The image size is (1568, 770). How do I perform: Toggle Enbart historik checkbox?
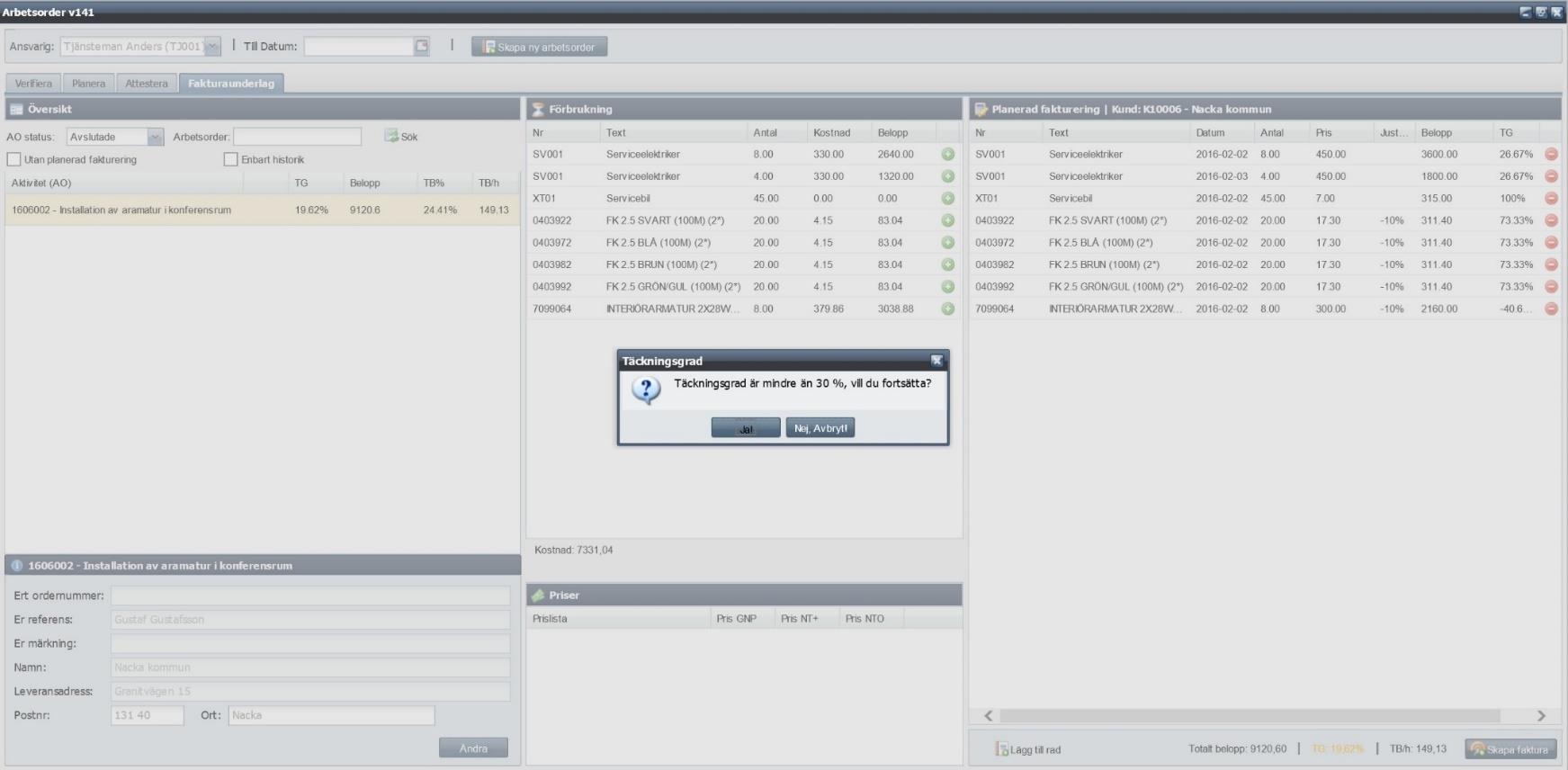tap(230, 159)
